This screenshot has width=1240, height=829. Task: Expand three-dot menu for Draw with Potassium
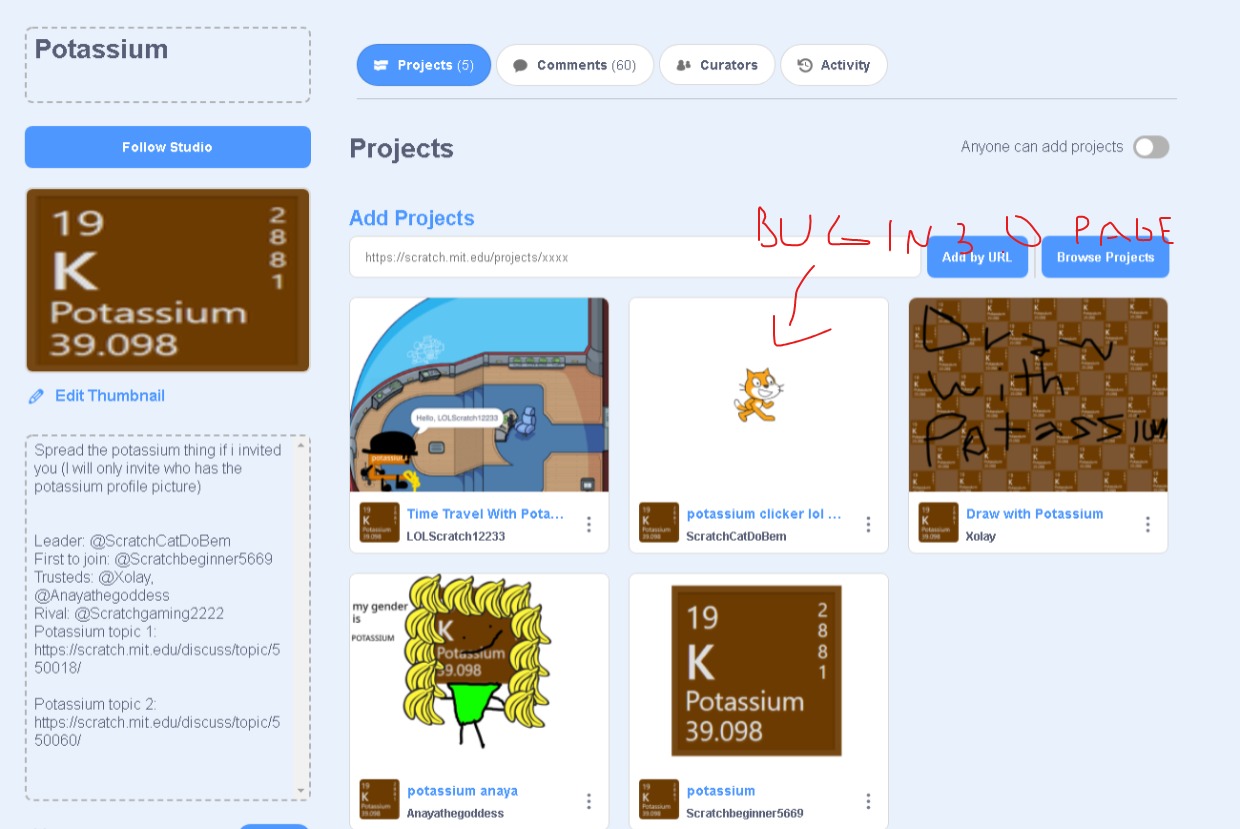point(1147,525)
